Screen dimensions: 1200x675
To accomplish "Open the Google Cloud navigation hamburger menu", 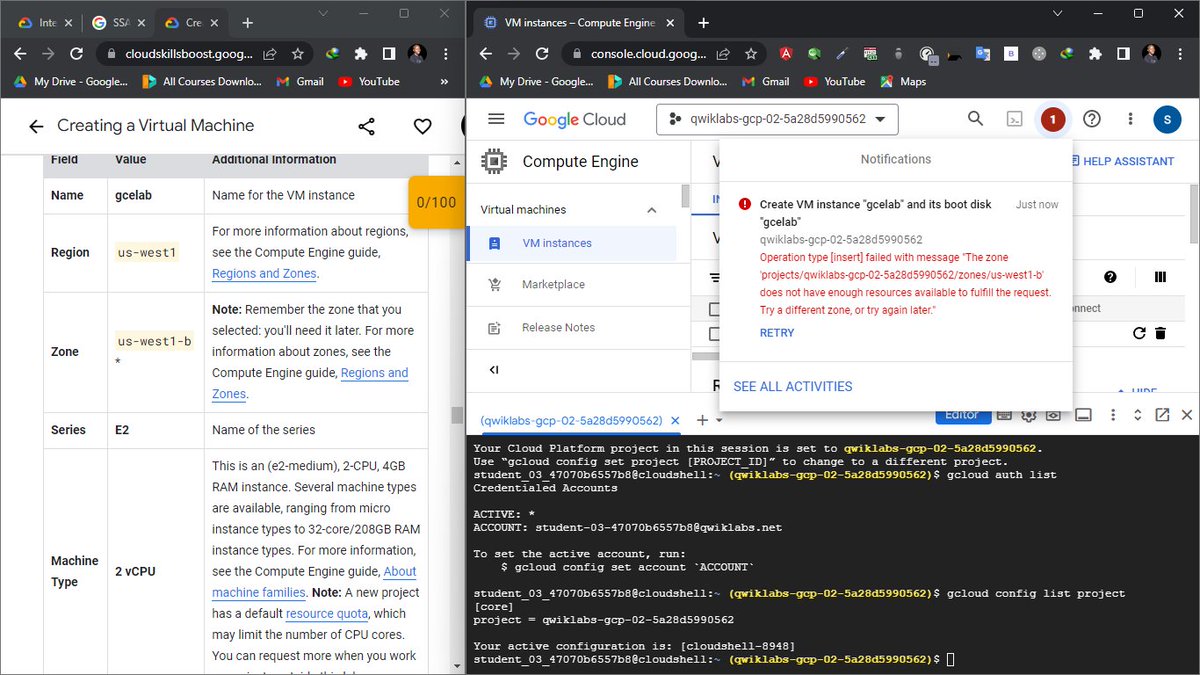I will [x=496, y=119].
